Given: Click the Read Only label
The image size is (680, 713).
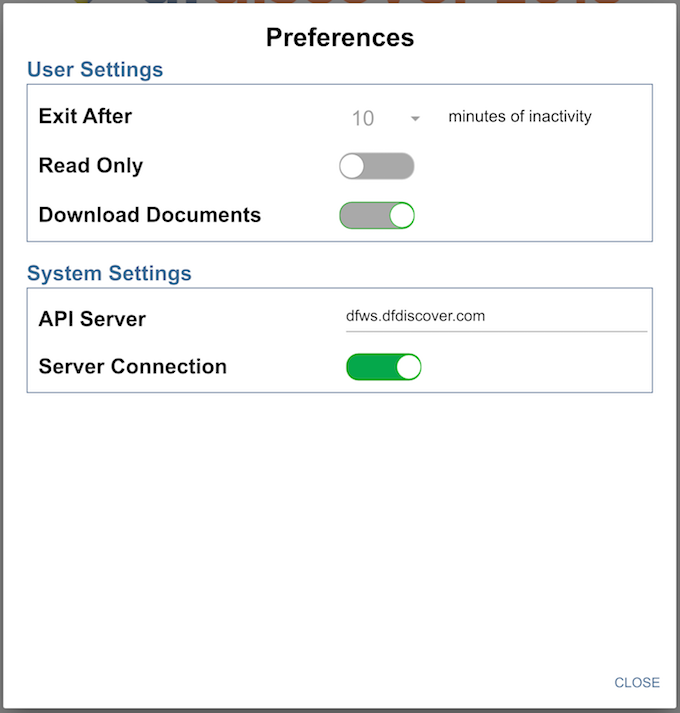Looking at the screenshot, I should click(91, 166).
